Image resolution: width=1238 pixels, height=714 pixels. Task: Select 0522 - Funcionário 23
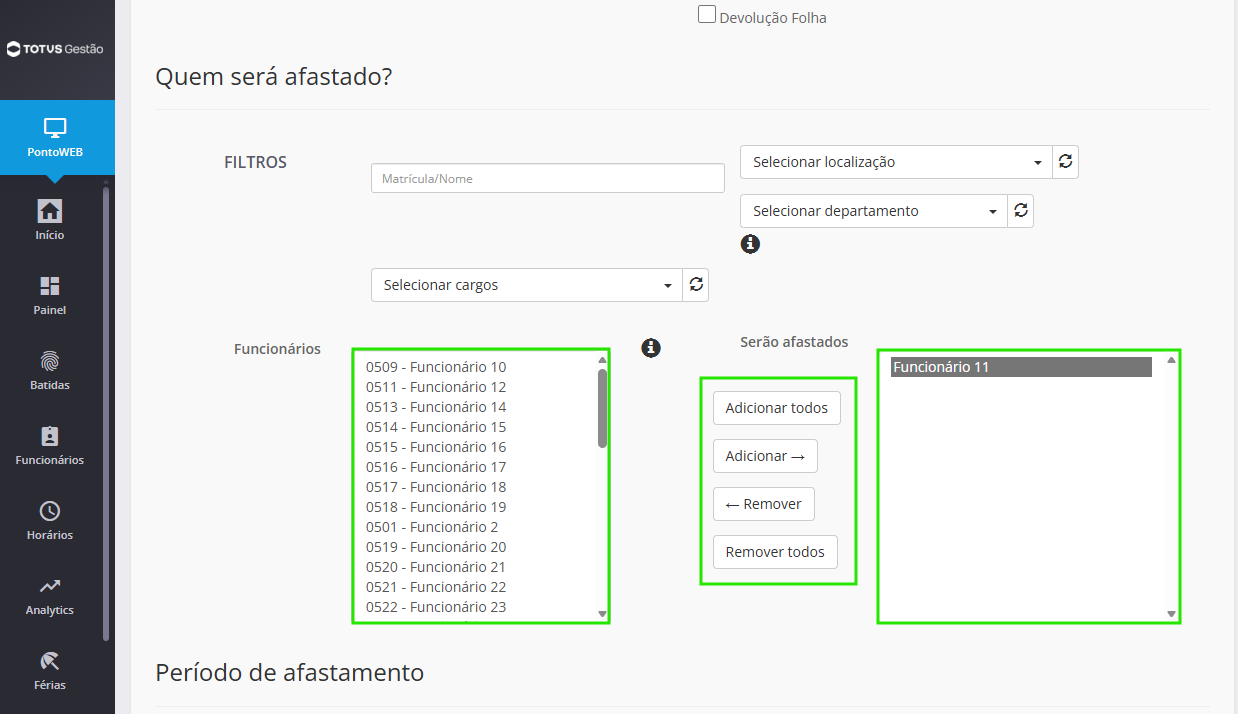(436, 607)
